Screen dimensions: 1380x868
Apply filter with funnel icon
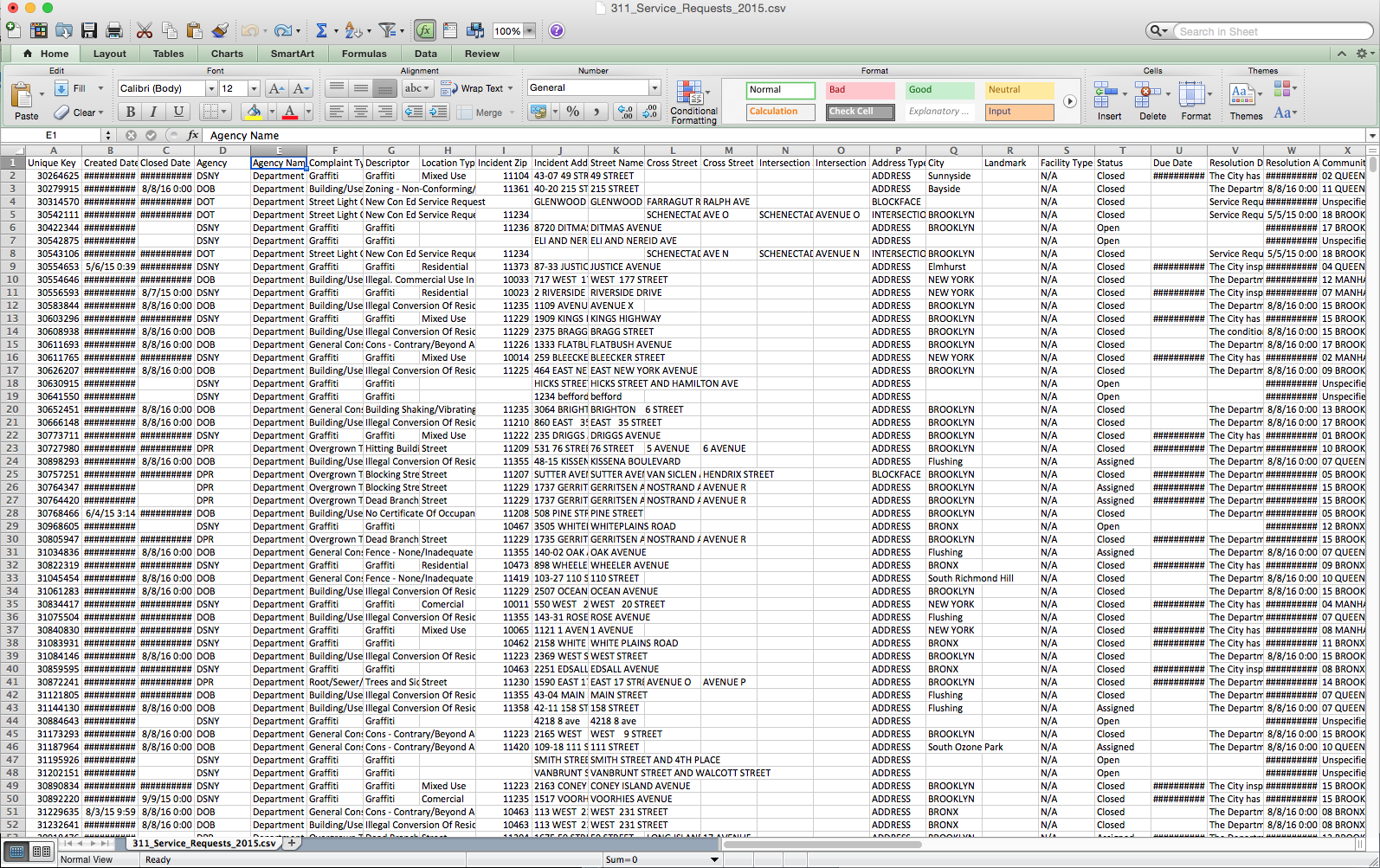[387, 30]
